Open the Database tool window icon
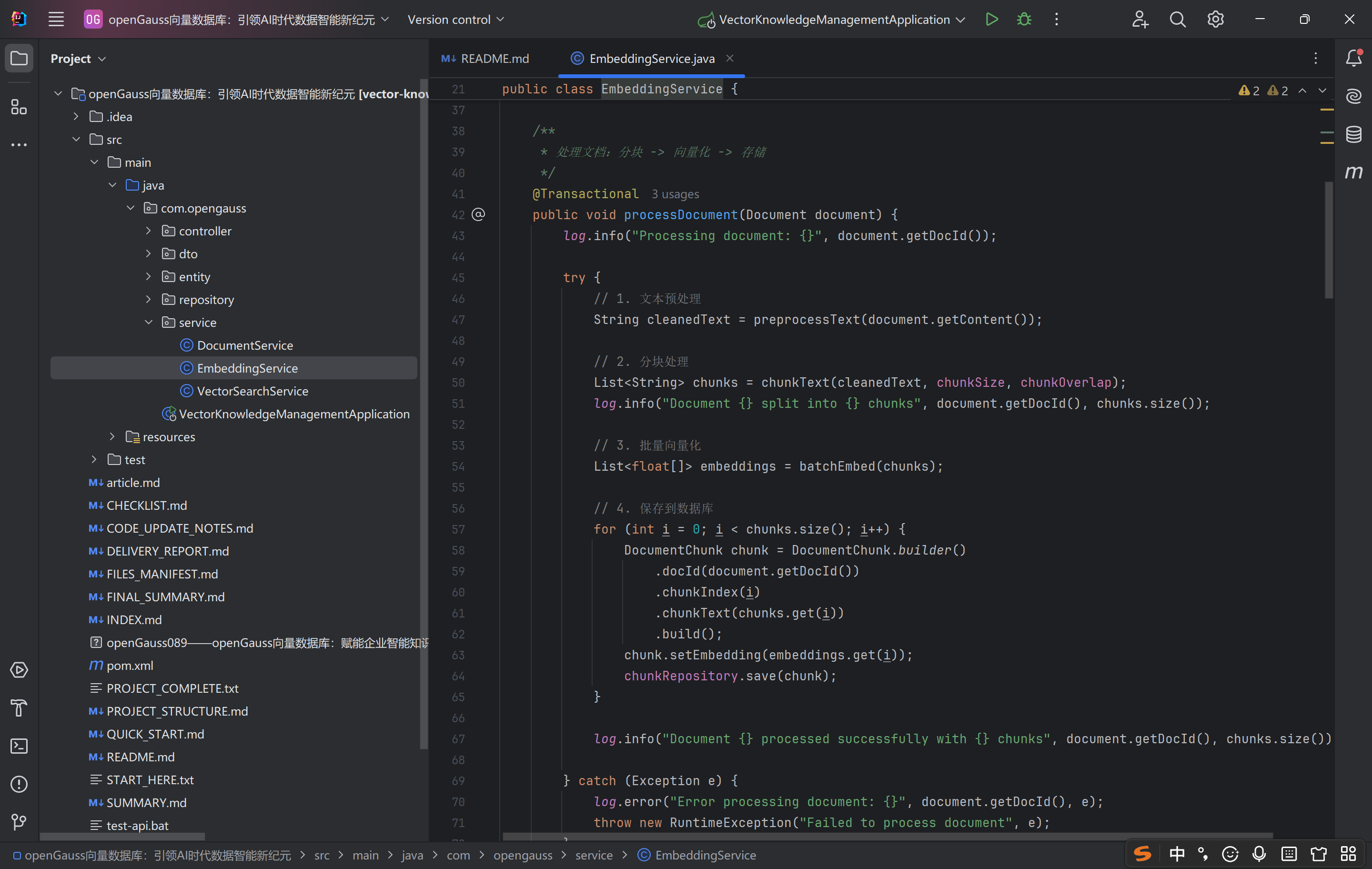Viewport: 1372px width, 869px height. tap(1354, 134)
